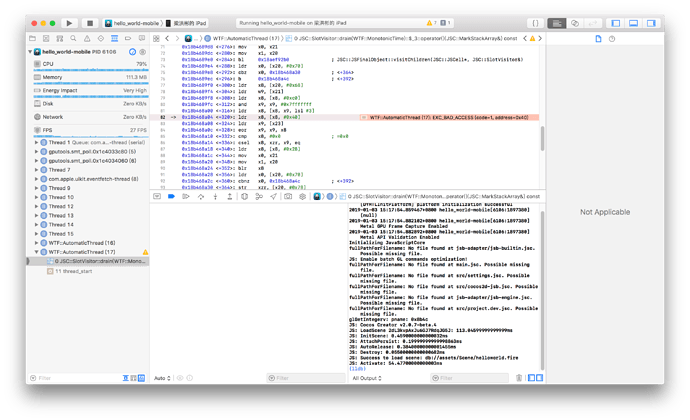Open the Breakpoint navigator tab
Image resolution: width=690 pixels, height=420 pixels.
pyautogui.click(x=128, y=38)
